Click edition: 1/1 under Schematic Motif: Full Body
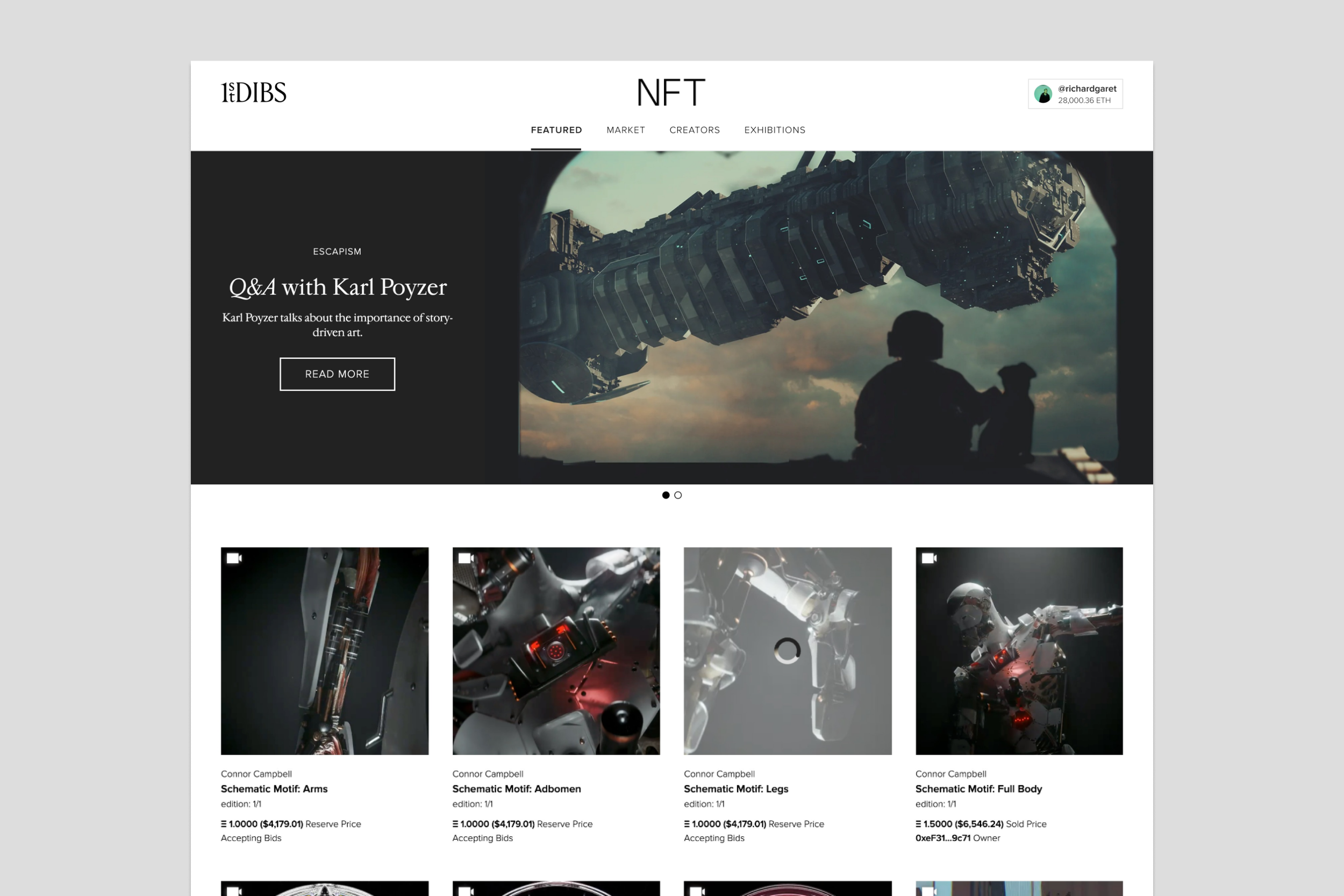Viewport: 1344px width, 896px height. [x=935, y=804]
